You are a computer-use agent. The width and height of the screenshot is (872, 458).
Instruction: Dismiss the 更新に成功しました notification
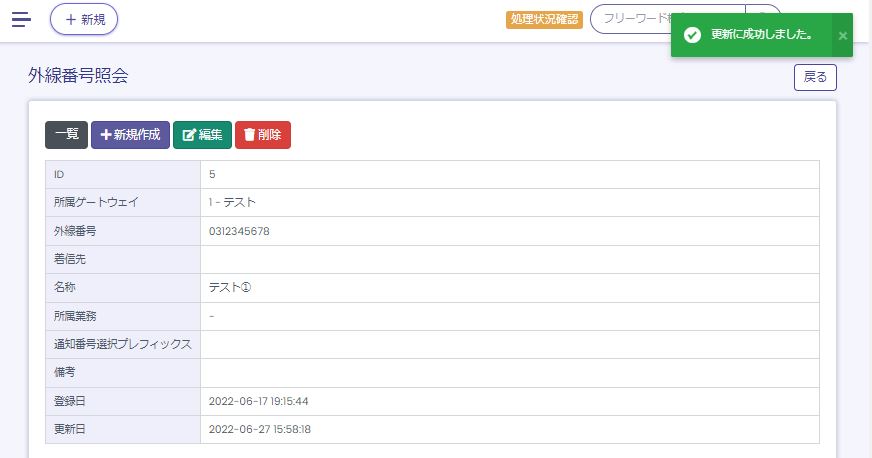point(842,36)
